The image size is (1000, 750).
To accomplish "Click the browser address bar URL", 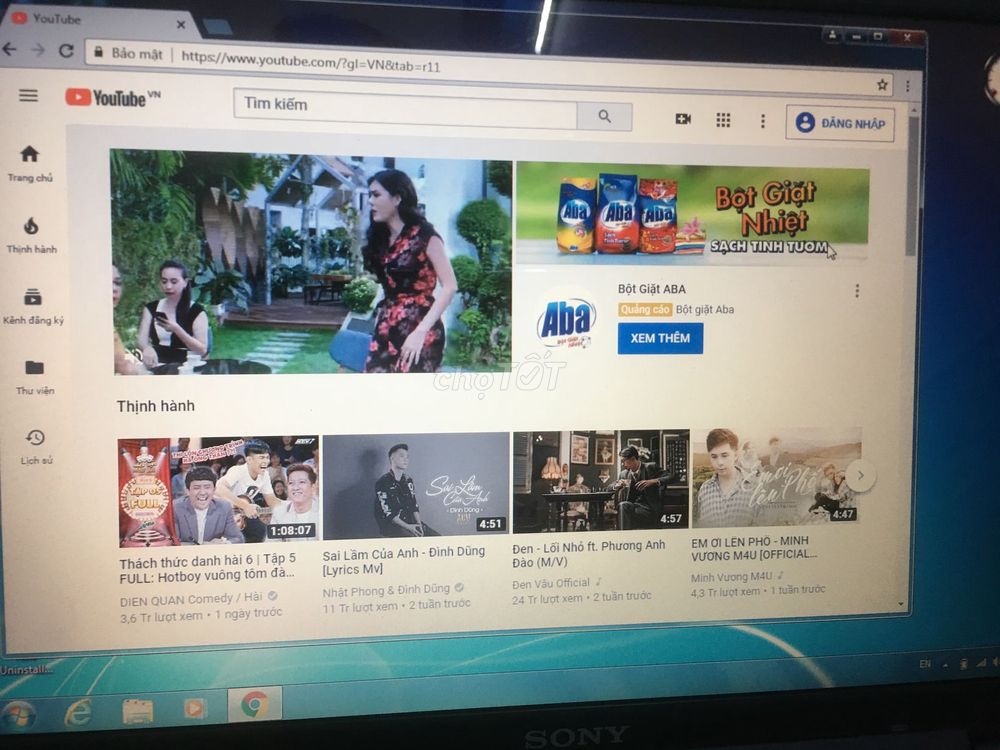I will pos(311,61).
